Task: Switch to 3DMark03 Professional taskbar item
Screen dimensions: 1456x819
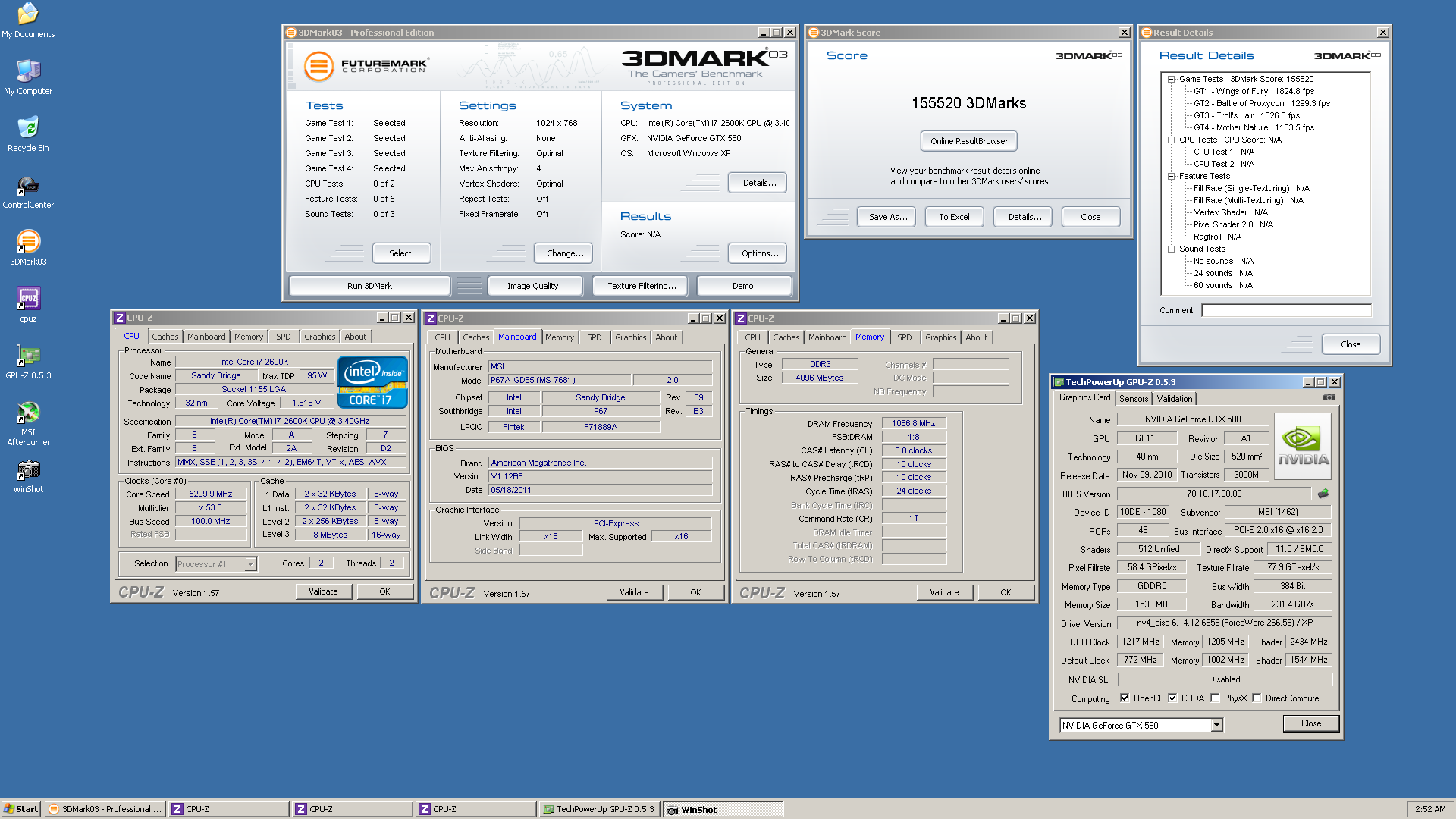Action: [x=105, y=809]
